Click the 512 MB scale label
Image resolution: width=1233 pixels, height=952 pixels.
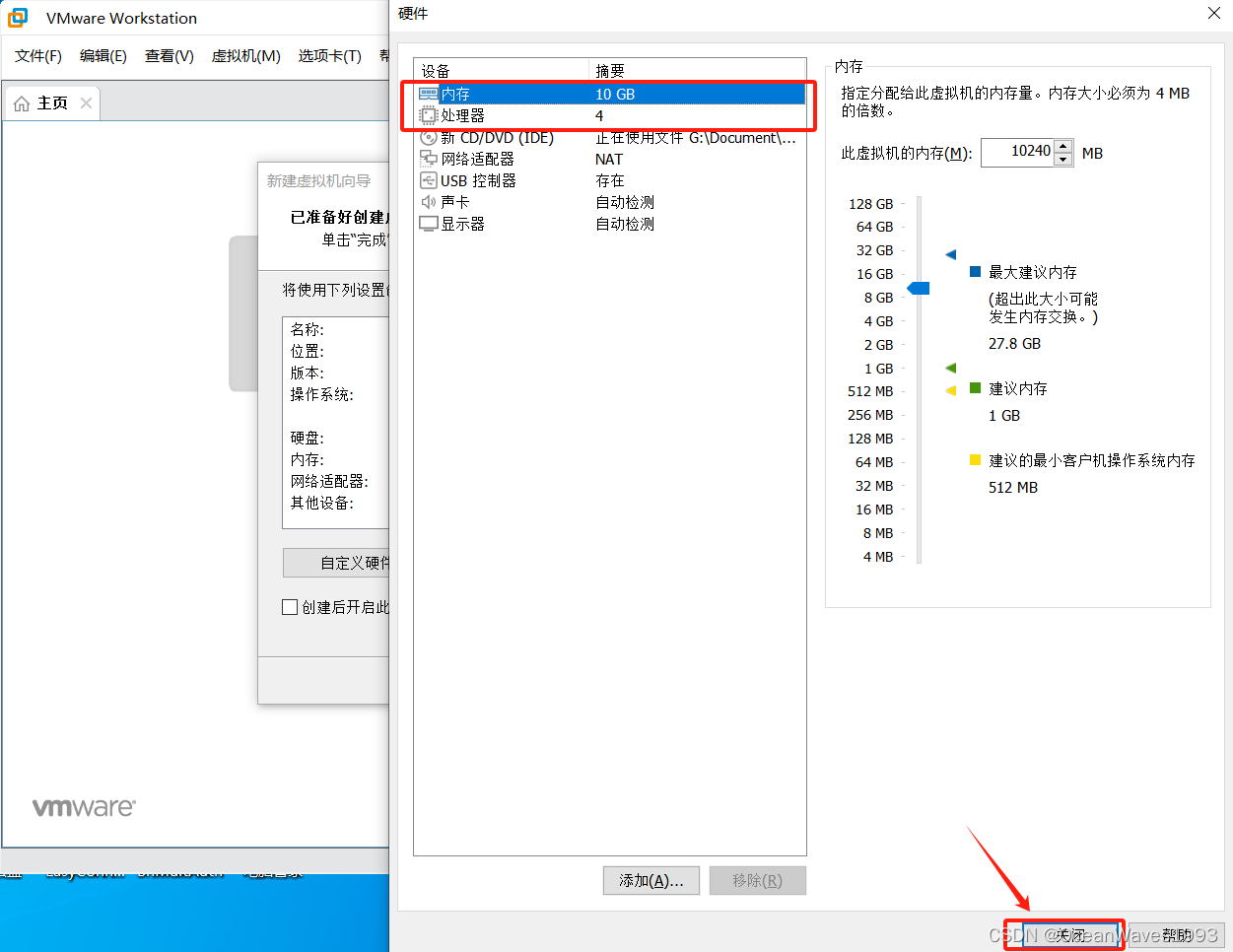(870, 391)
